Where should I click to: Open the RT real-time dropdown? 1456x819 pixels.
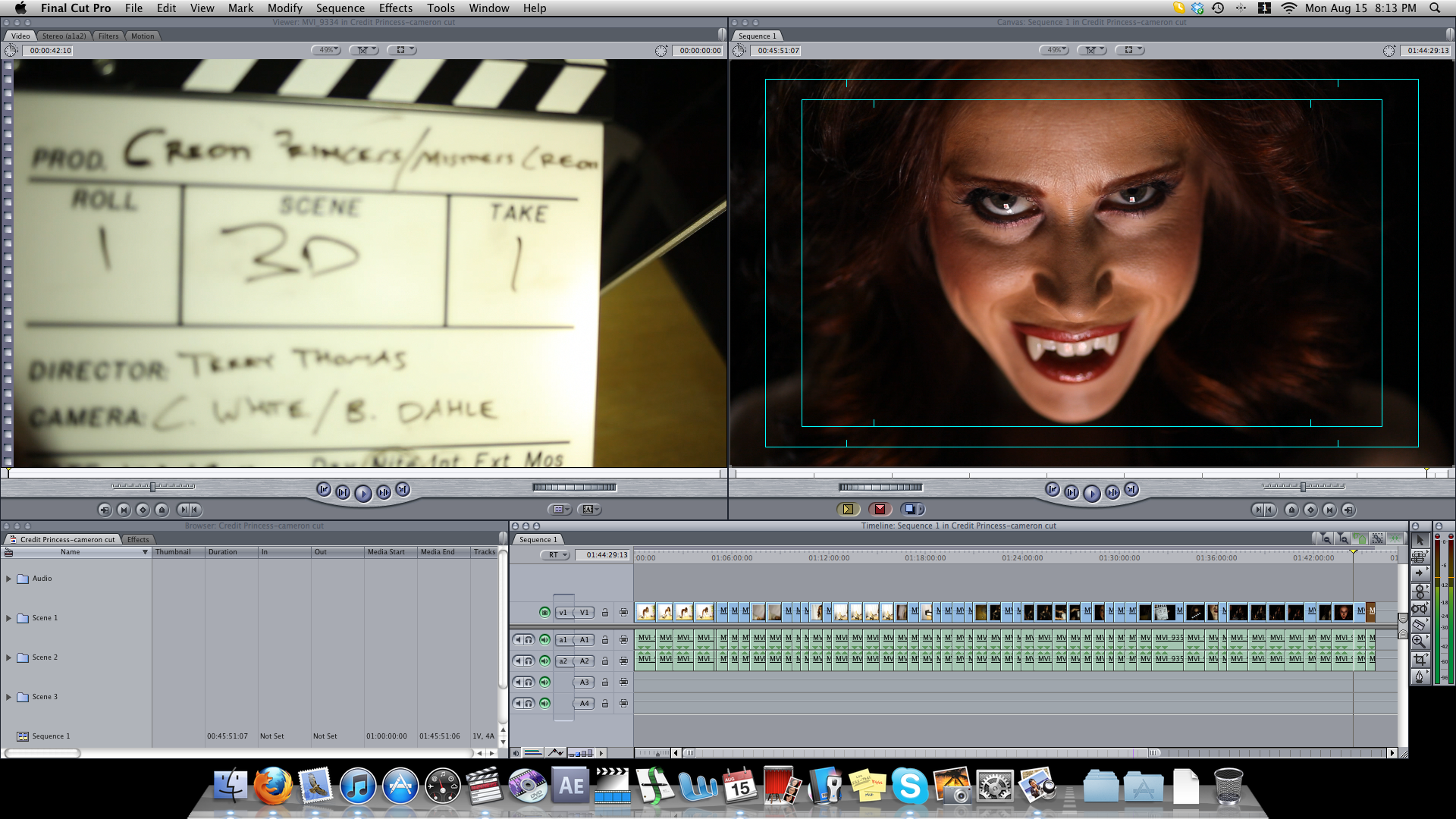coord(557,554)
